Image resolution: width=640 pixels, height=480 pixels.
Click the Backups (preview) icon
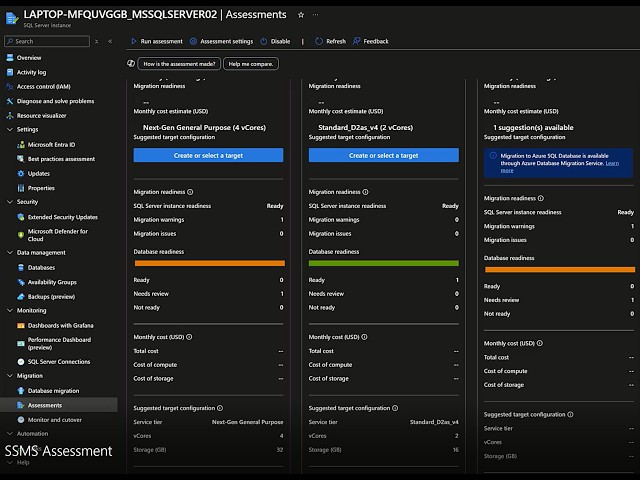tap(21, 297)
